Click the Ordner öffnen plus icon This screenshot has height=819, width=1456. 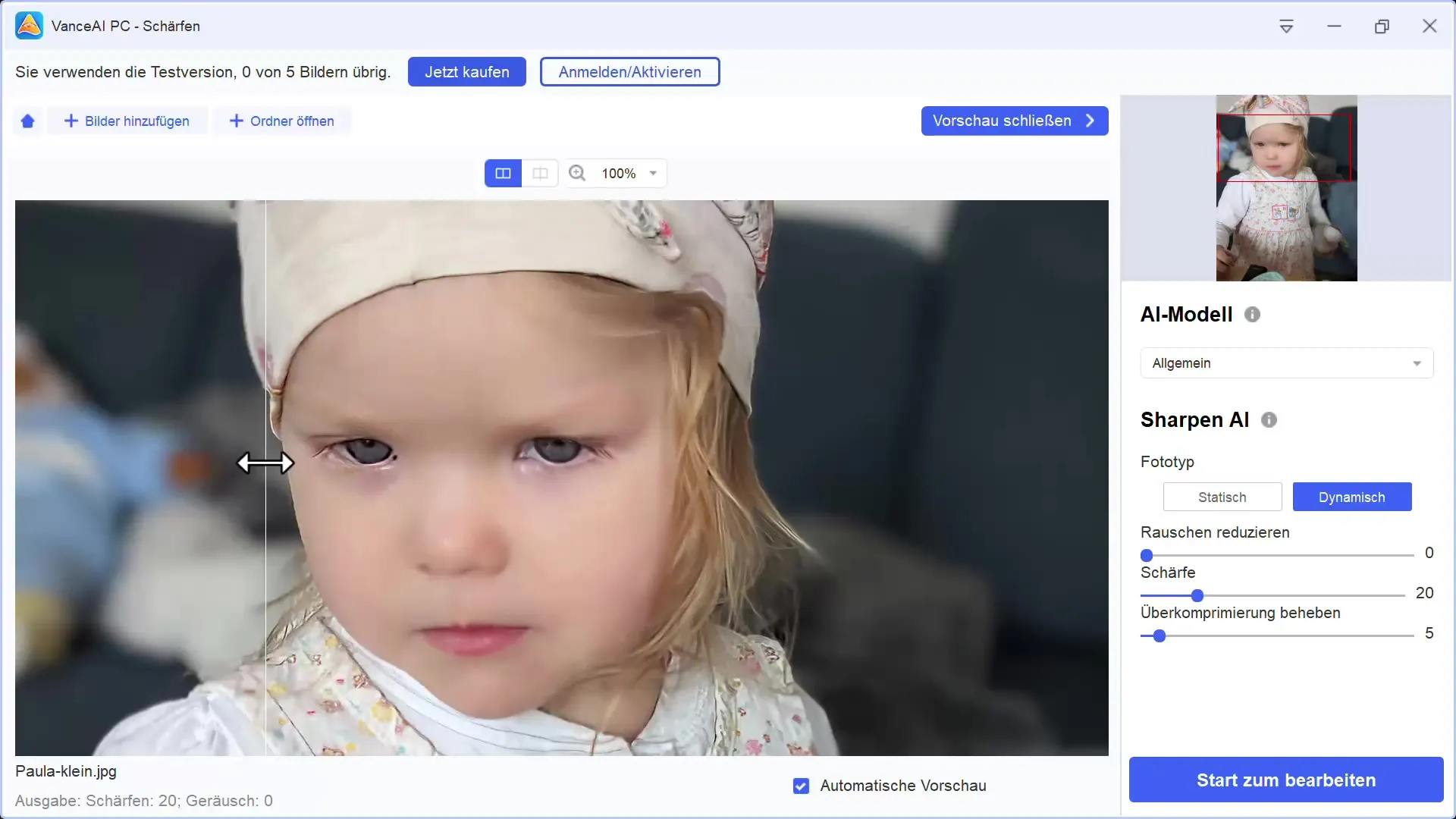tap(235, 120)
